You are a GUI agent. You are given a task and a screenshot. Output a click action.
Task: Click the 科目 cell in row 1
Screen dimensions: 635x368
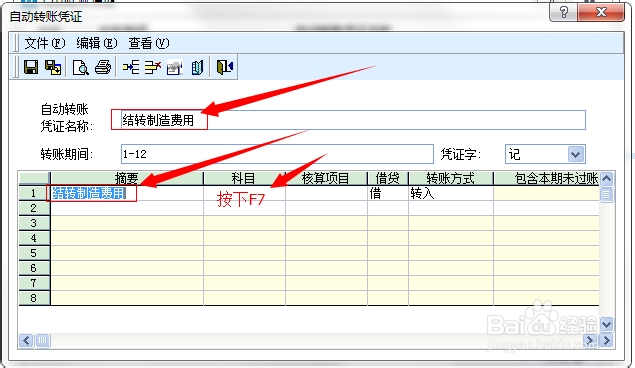pyautogui.click(x=244, y=193)
